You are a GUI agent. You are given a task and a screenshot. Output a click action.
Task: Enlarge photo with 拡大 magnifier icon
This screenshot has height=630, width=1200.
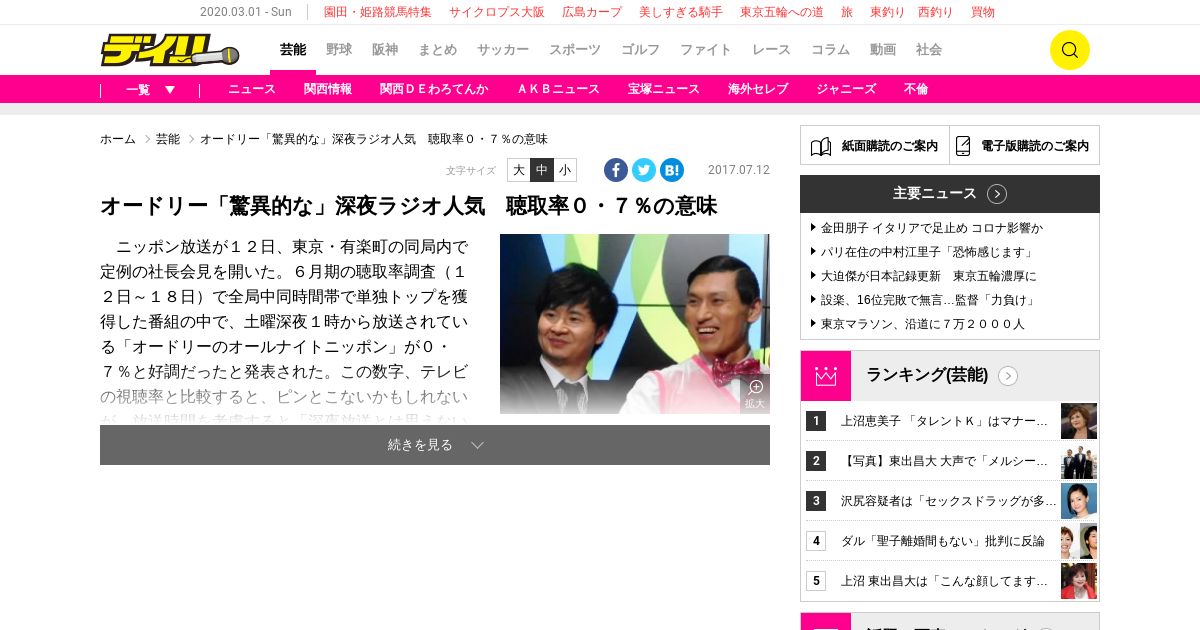755,393
